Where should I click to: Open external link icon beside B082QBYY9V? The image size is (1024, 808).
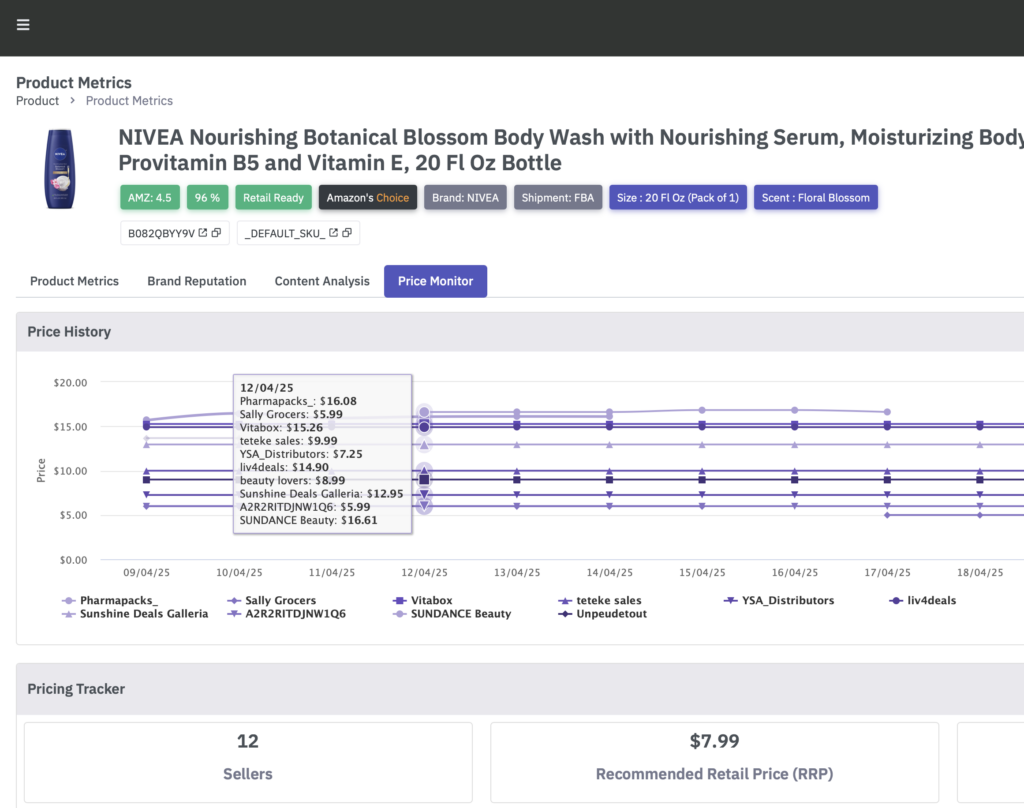click(202, 233)
